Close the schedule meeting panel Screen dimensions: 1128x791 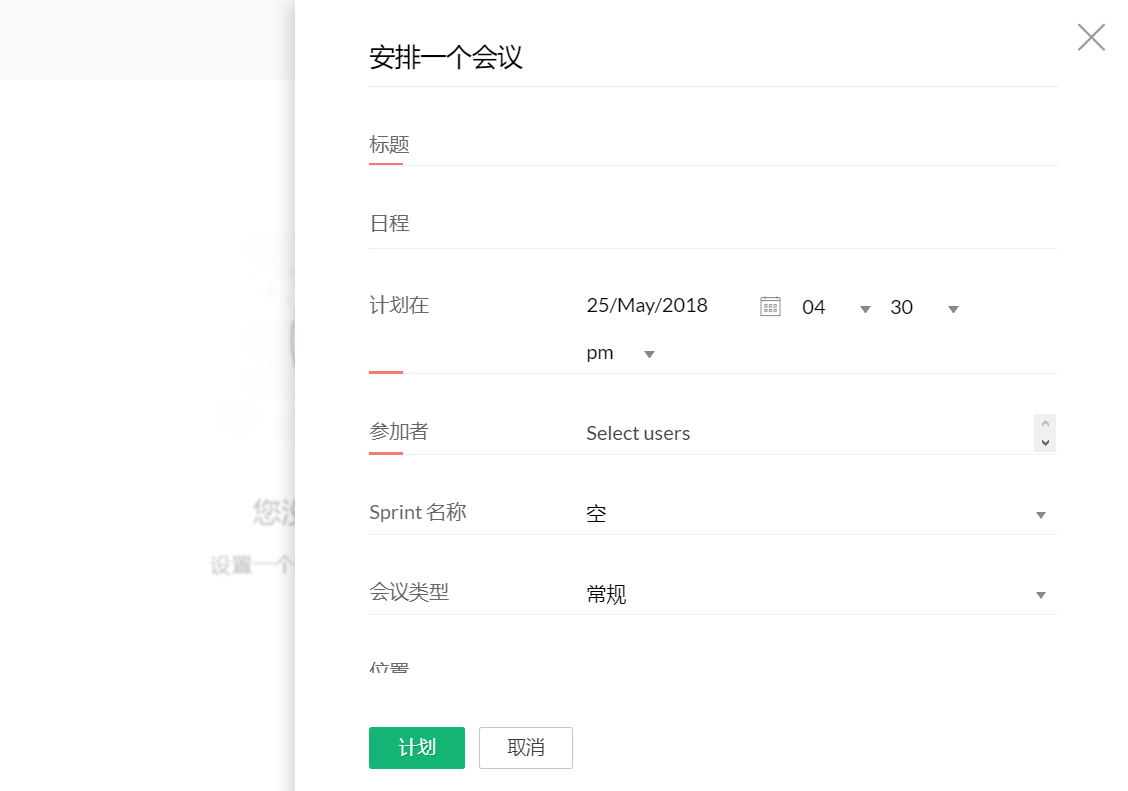point(1091,37)
